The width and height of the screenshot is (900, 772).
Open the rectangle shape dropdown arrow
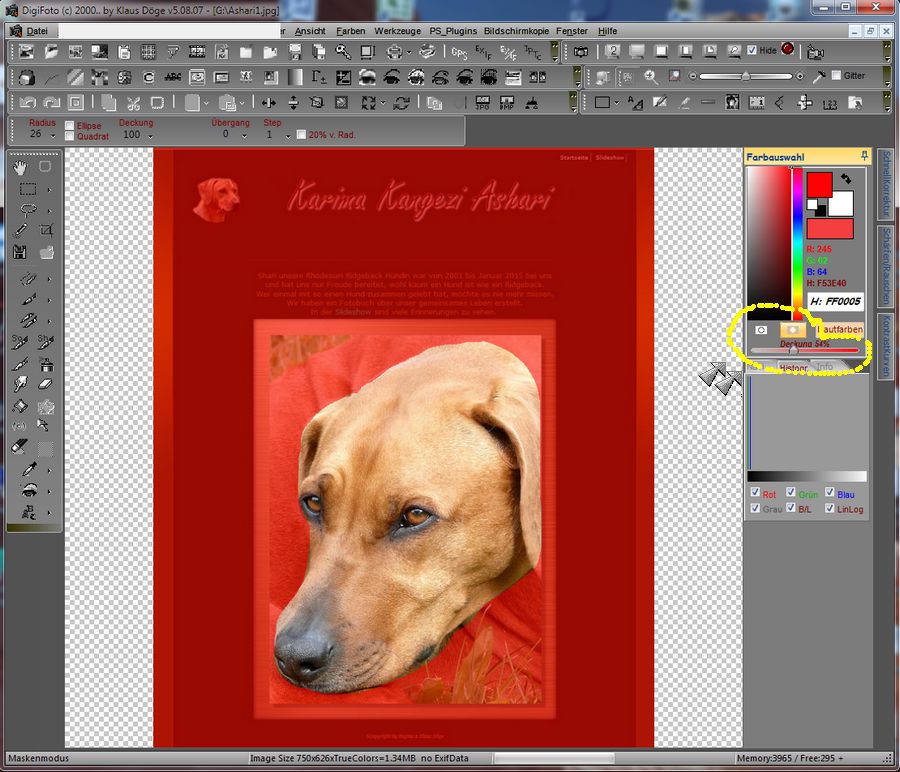617,102
